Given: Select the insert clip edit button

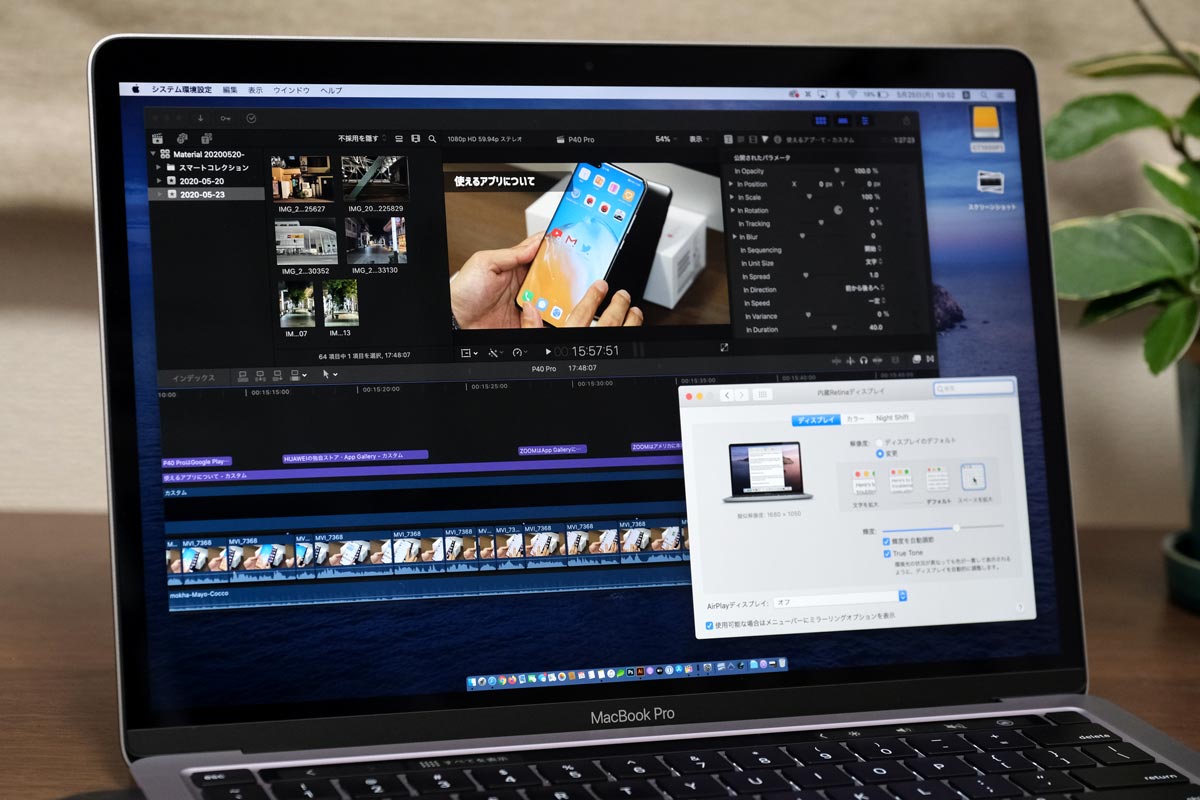Looking at the screenshot, I should pyautogui.click(x=259, y=376).
